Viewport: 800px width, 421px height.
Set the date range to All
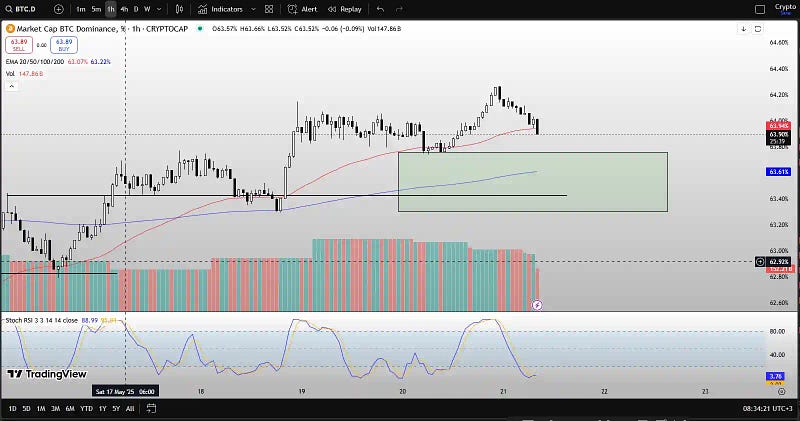pyautogui.click(x=130, y=408)
